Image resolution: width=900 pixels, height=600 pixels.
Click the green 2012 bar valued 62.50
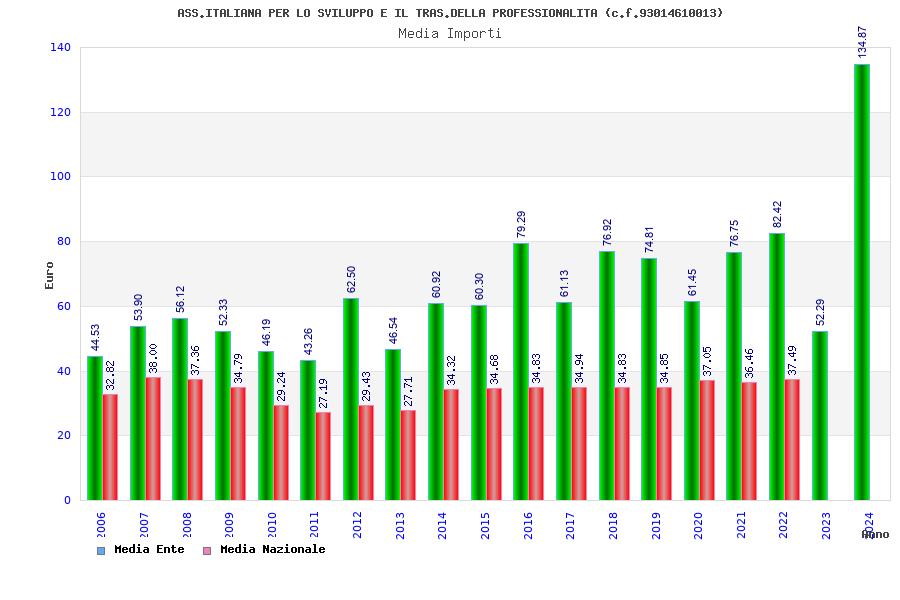[x=351, y=399]
